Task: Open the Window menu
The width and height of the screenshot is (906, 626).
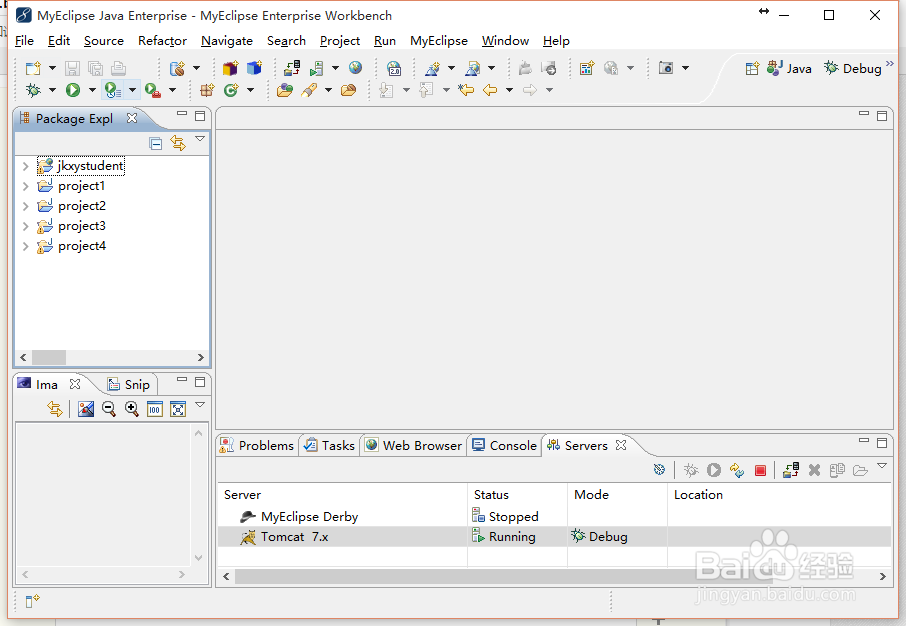Action: pyautogui.click(x=506, y=41)
